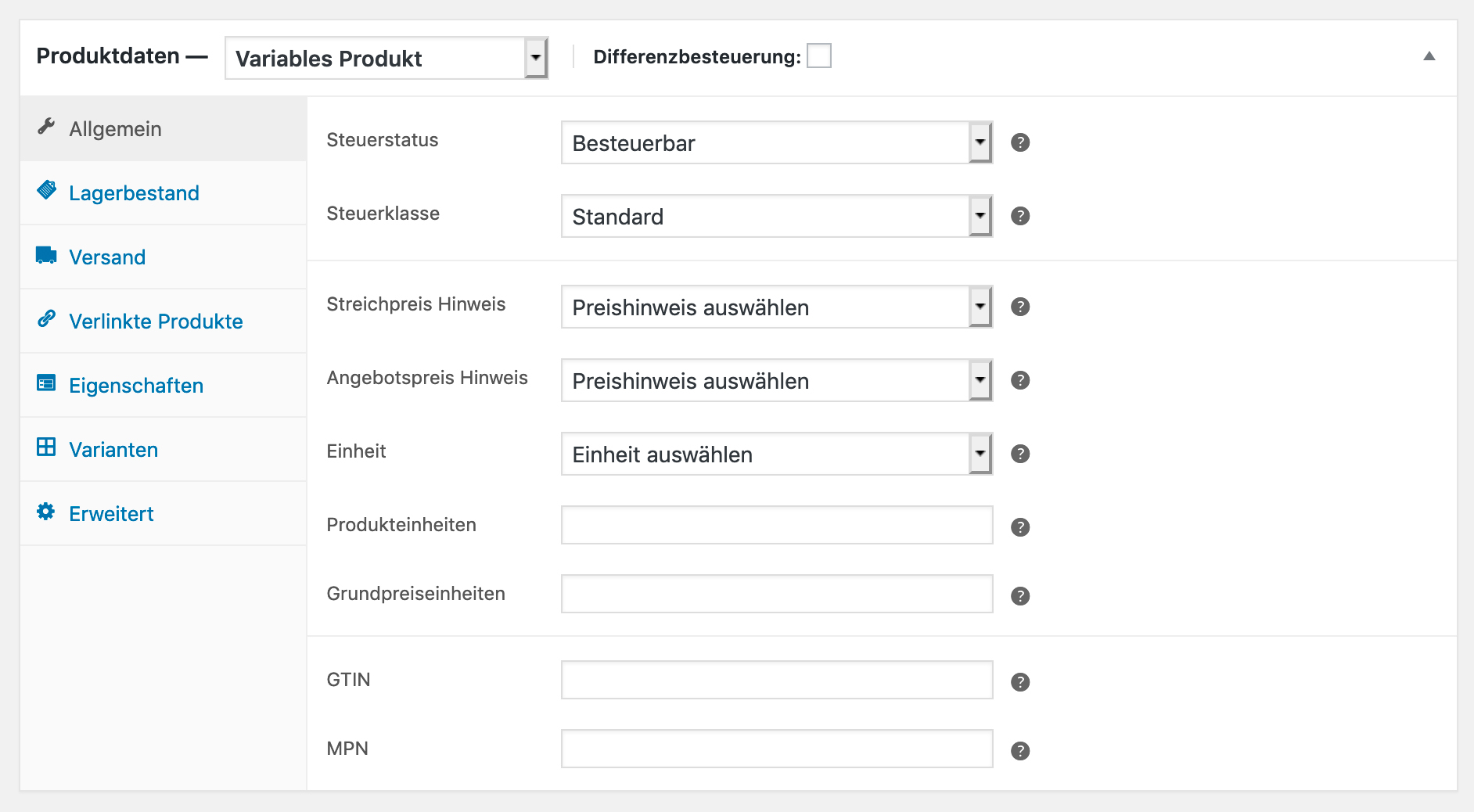Show help for Steuerstatus
Image resolution: width=1474 pixels, height=812 pixels.
pyautogui.click(x=1020, y=142)
